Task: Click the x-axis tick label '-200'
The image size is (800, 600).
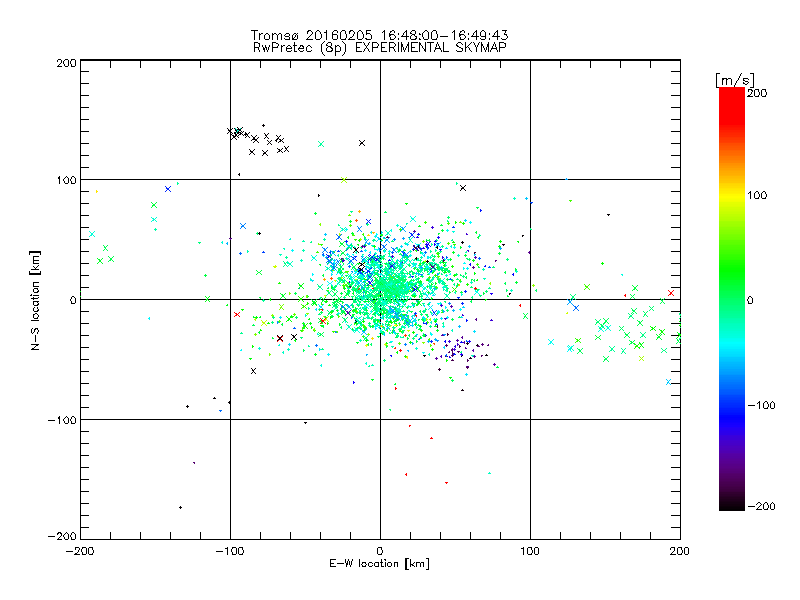Action: pyautogui.click(x=80, y=551)
